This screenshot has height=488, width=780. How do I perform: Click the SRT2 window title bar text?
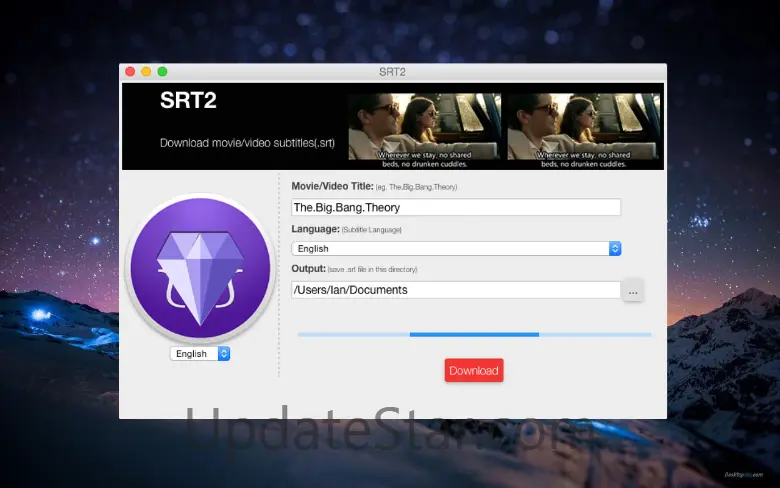391,72
